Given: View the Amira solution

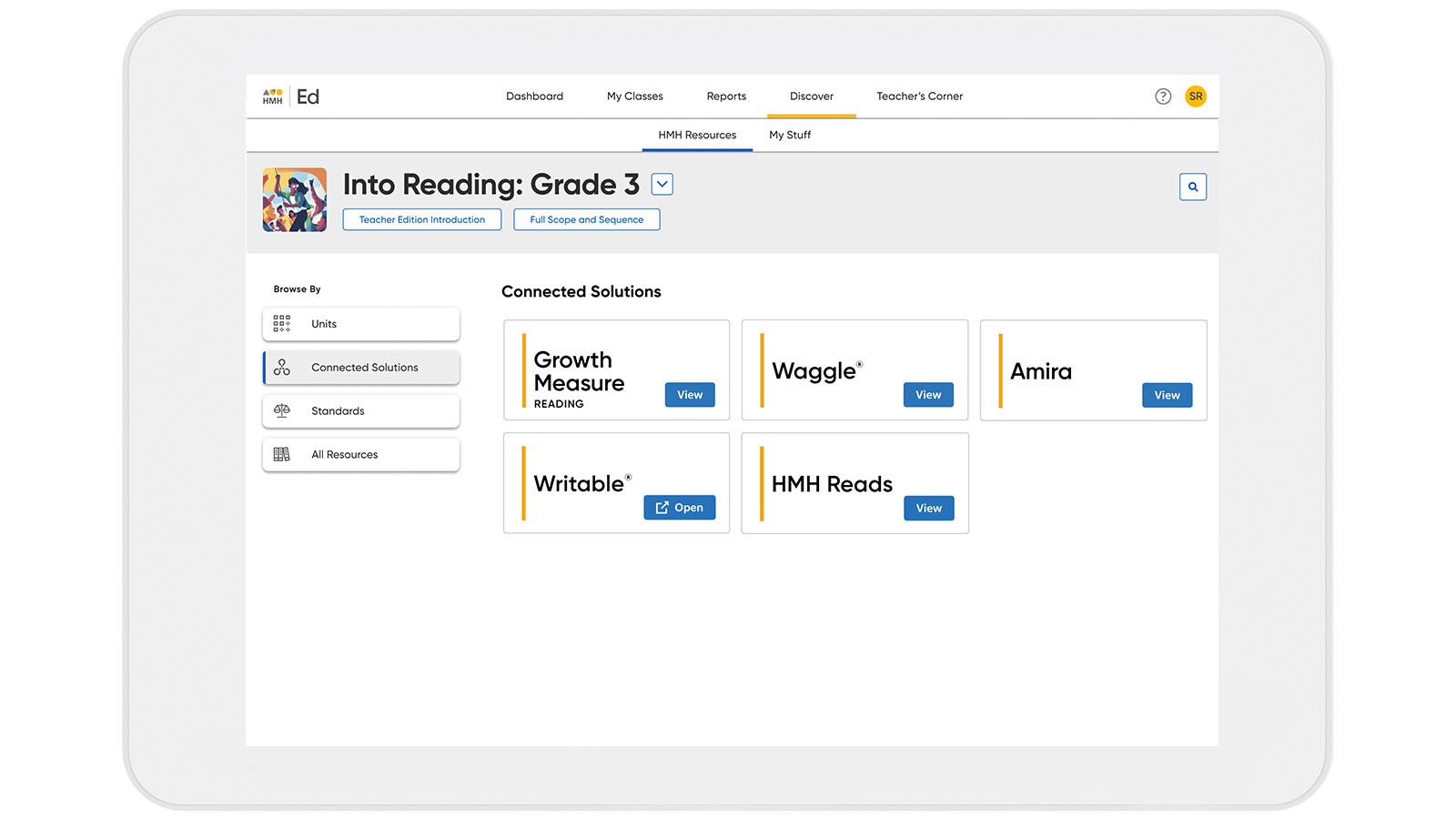Looking at the screenshot, I should tap(1168, 395).
